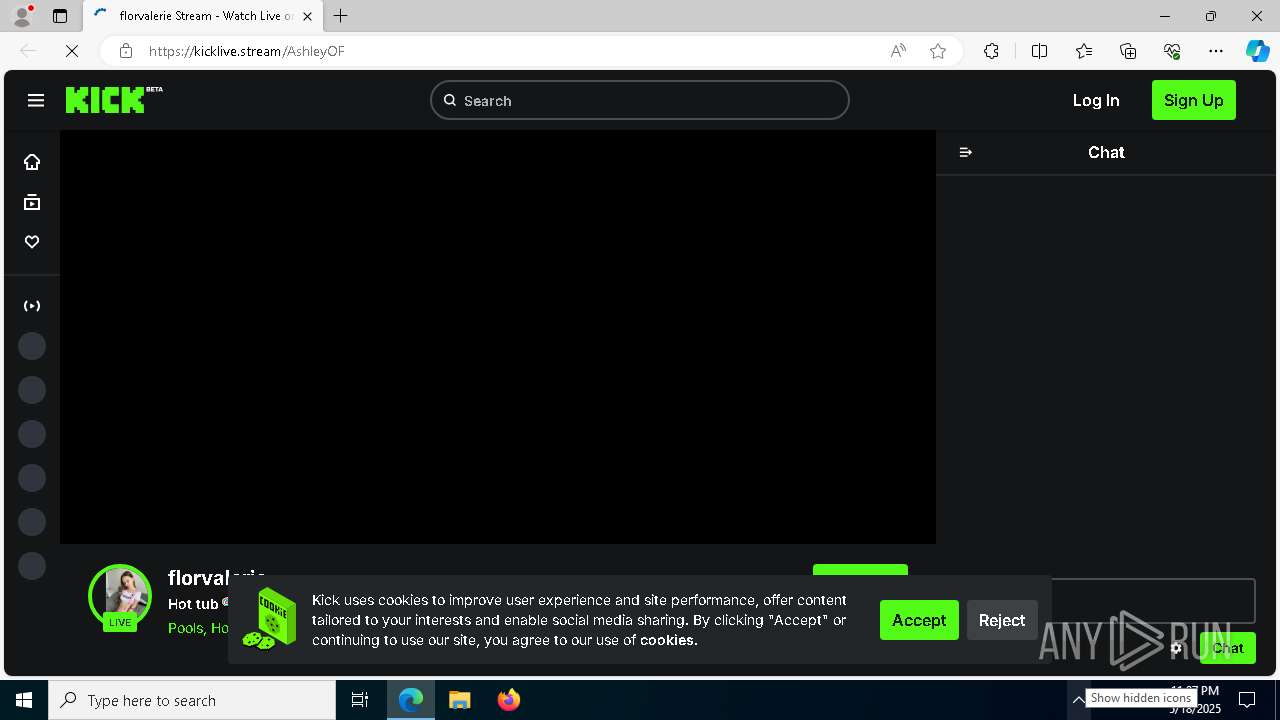Click the Kick logo

click(x=114, y=99)
